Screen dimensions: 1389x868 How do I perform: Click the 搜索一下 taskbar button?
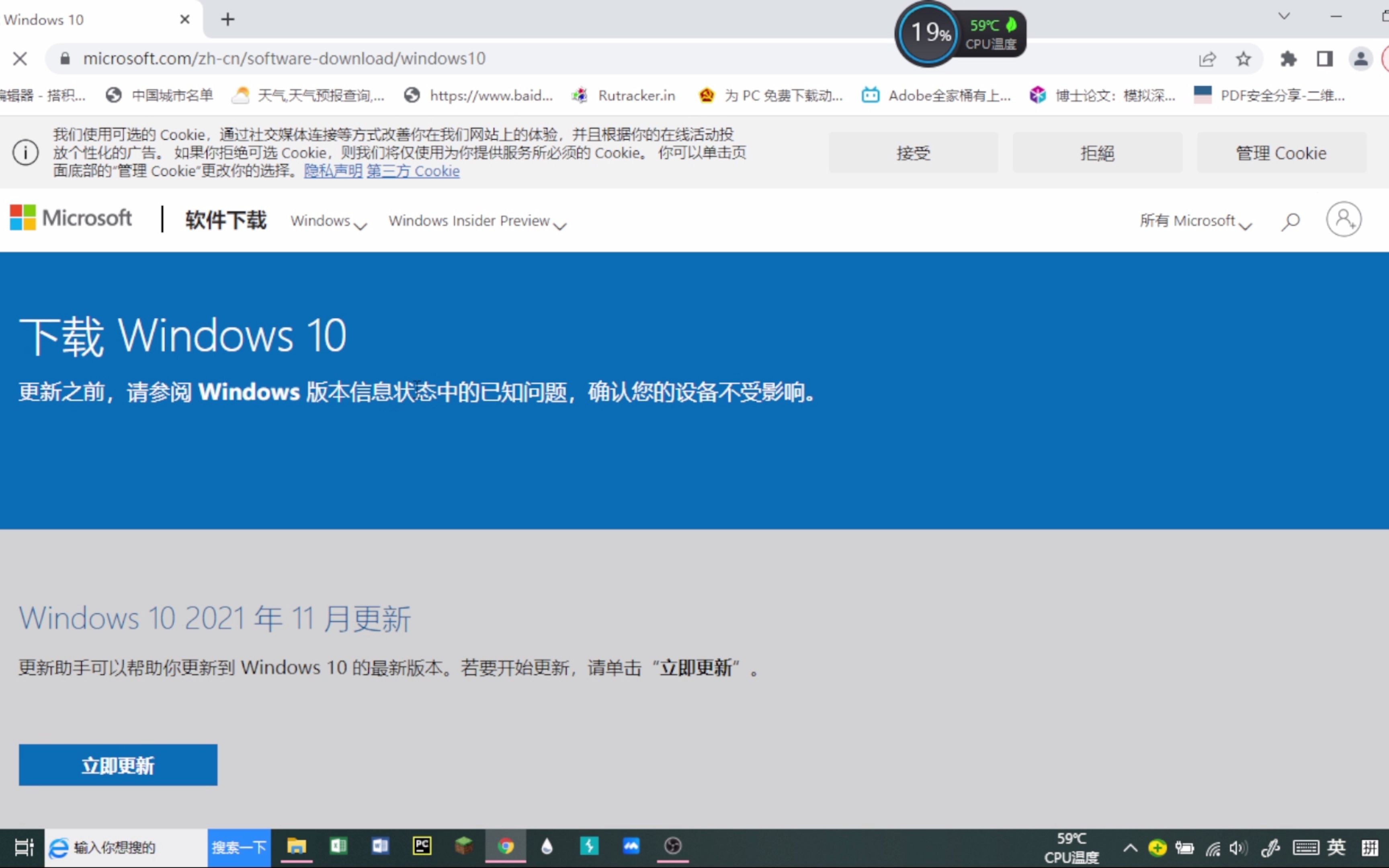[240, 848]
